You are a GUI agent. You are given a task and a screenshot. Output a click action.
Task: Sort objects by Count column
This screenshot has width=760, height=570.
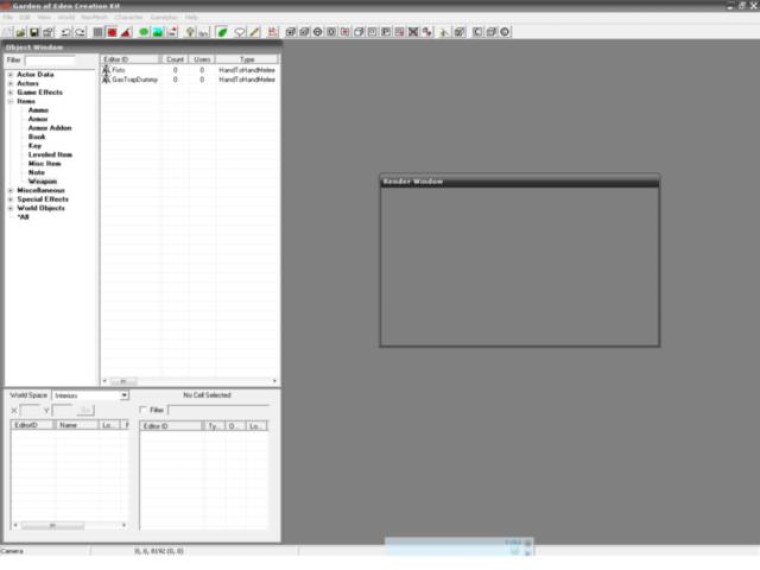point(175,60)
